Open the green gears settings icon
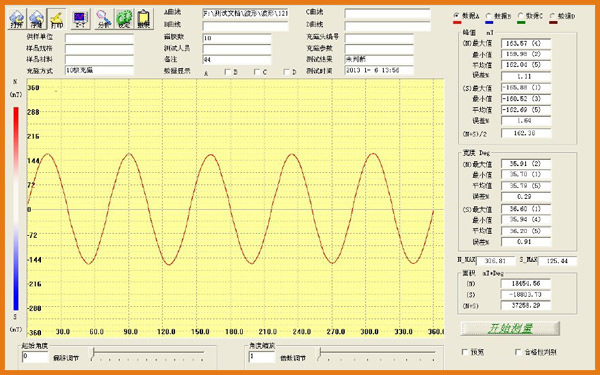The height and width of the screenshot is (375, 600). (x=124, y=19)
